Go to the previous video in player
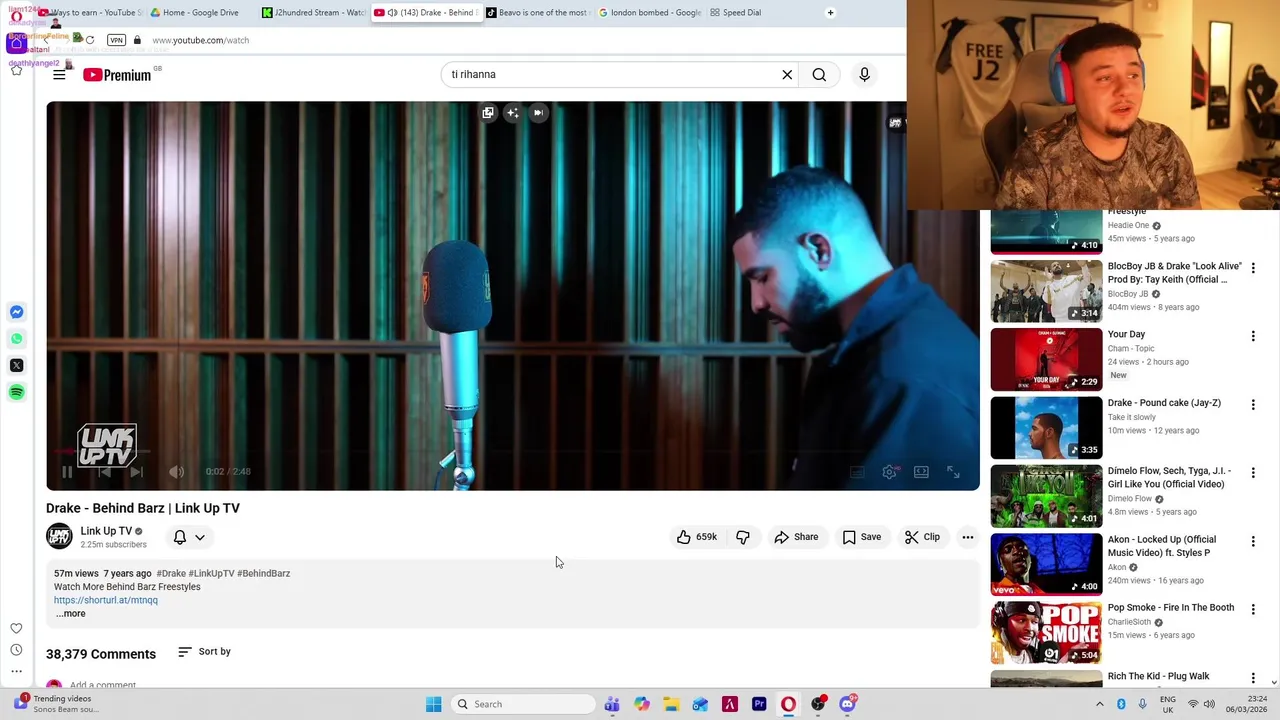Viewport: 1280px width, 720px height. pyautogui.click(x=103, y=472)
